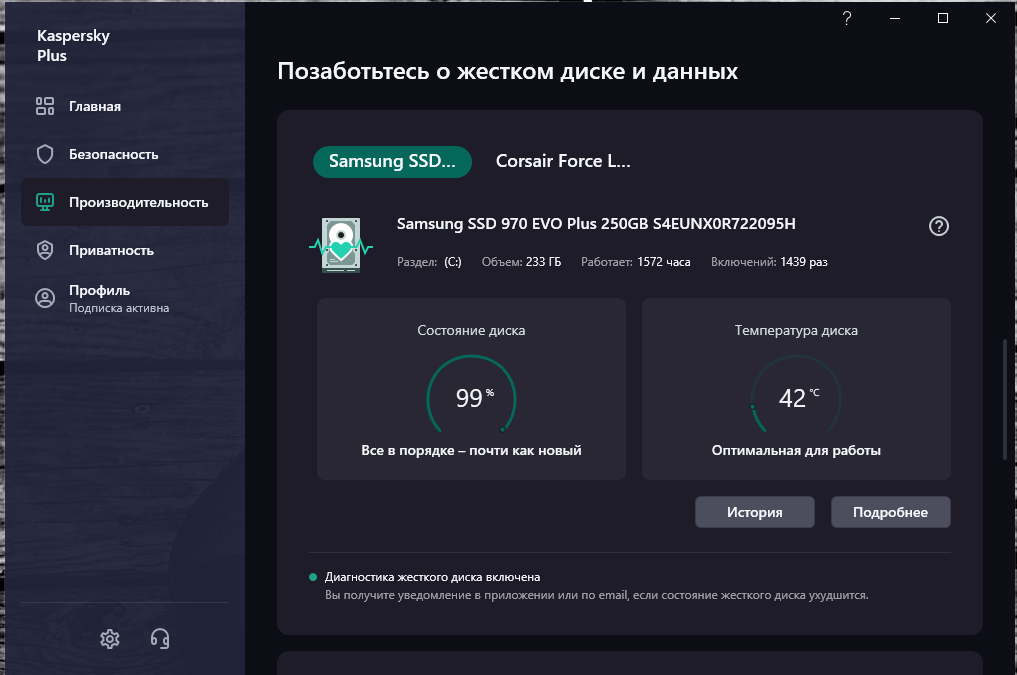Screen dimensions: 1017x675
Task: Click the Приватность badge icon
Action: [45, 250]
